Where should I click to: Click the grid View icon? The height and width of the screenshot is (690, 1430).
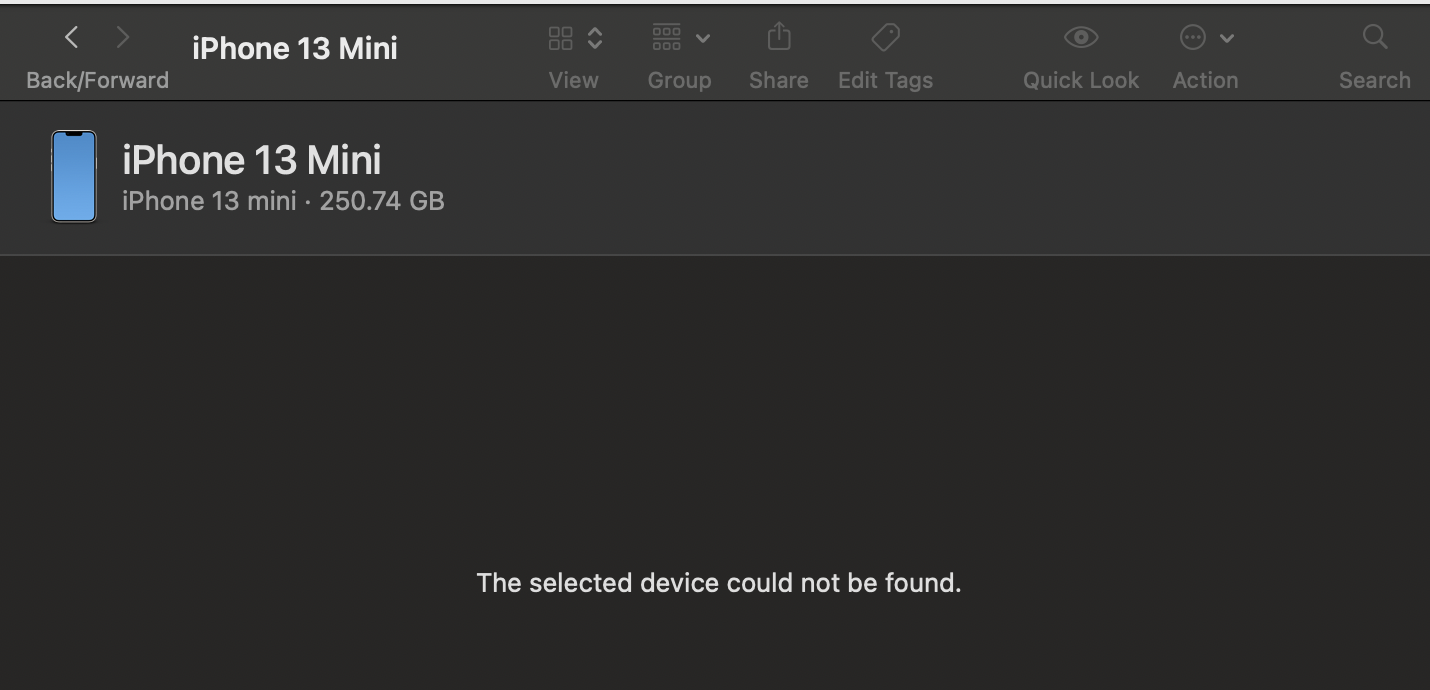(561, 38)
